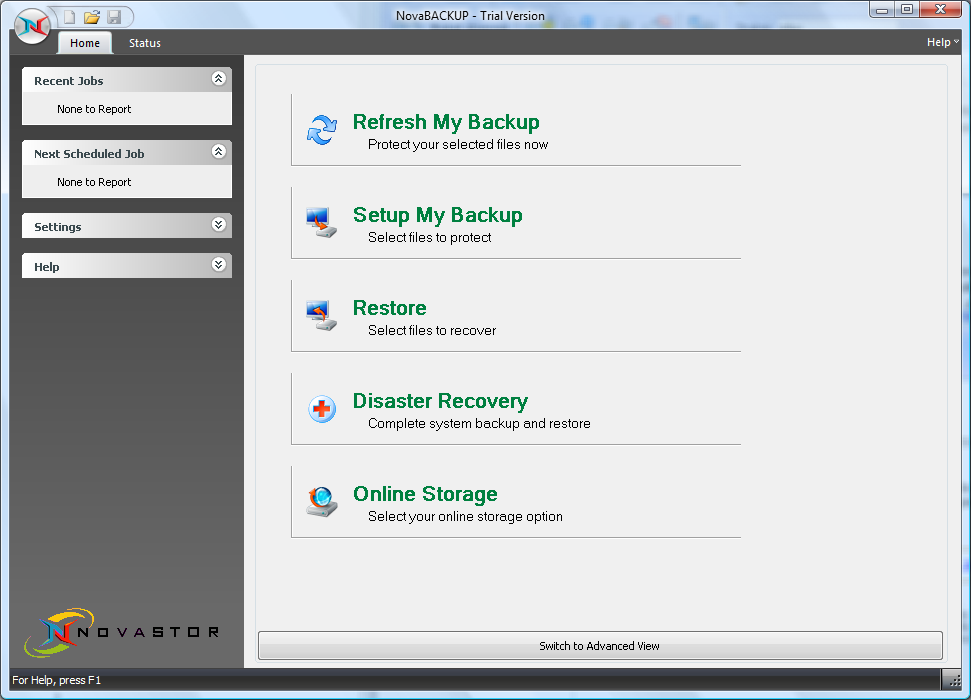Click the Setup My Backup computer icon
The height and width of the screenshot is (700, 971).
pos(322,223)
